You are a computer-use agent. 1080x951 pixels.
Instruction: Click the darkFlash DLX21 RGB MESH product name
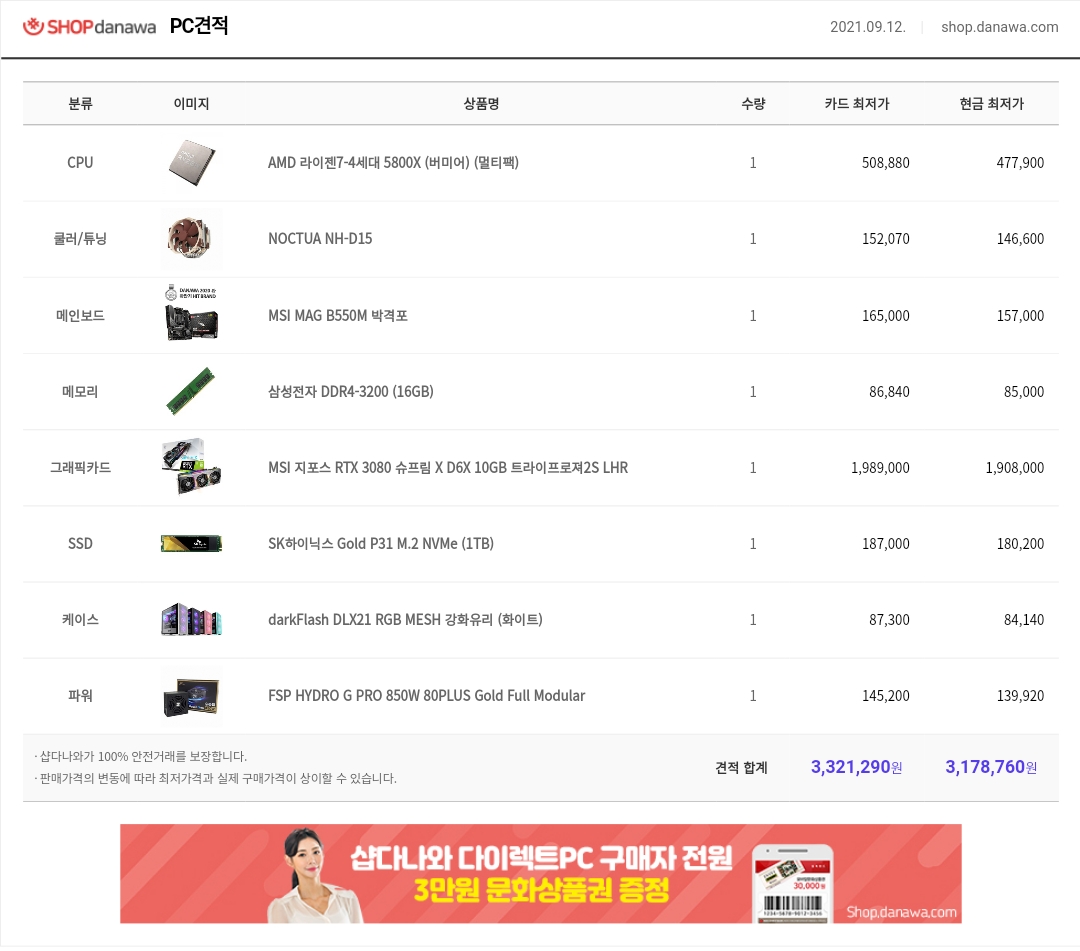point(405,620)
